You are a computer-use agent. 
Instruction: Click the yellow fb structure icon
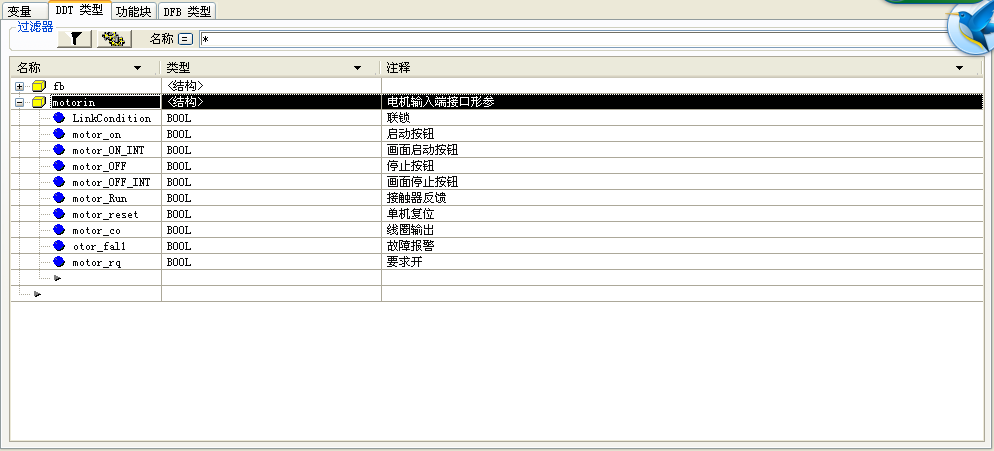coord(39,86)
